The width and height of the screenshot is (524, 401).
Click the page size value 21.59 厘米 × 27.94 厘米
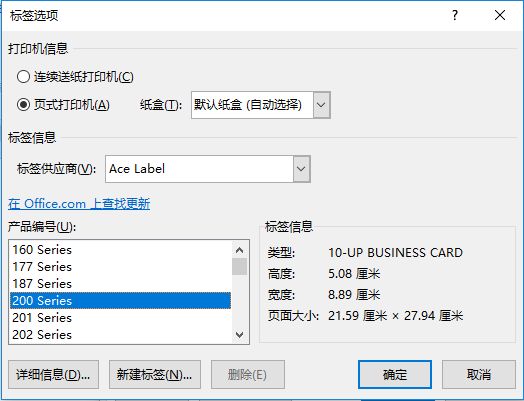pos(395,315)
